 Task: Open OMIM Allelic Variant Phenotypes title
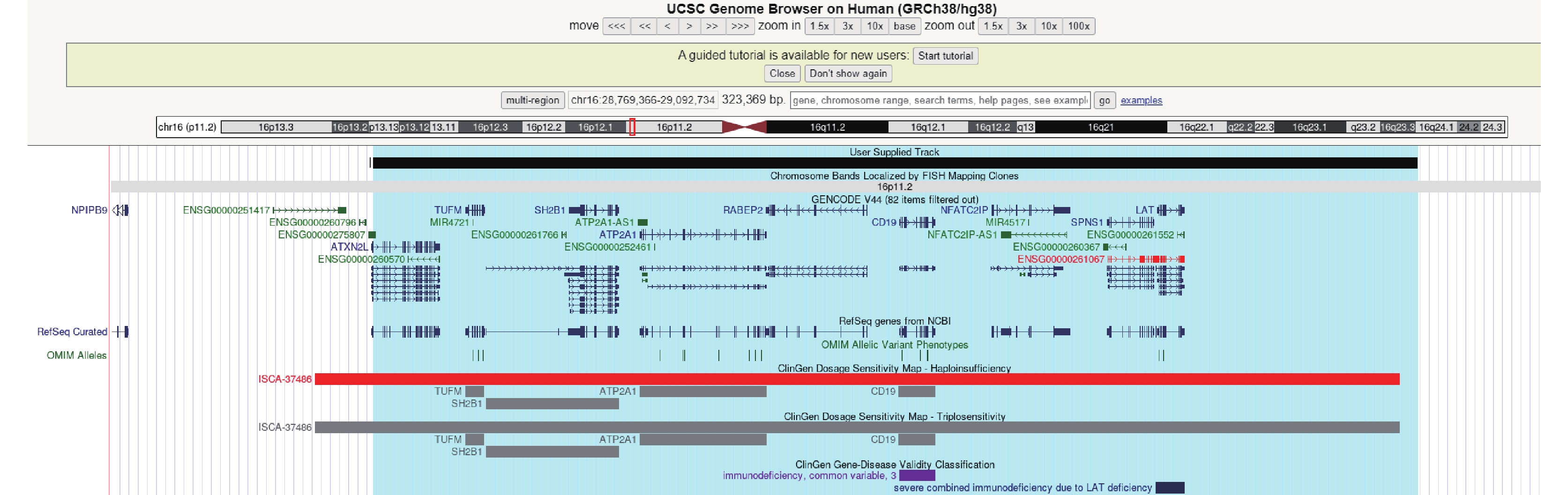coord(894,345)
